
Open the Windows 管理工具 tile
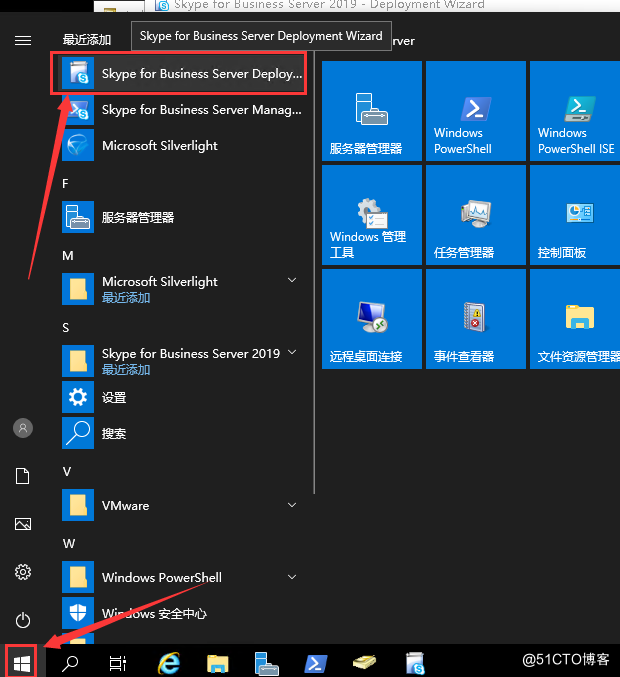[372, 215]
